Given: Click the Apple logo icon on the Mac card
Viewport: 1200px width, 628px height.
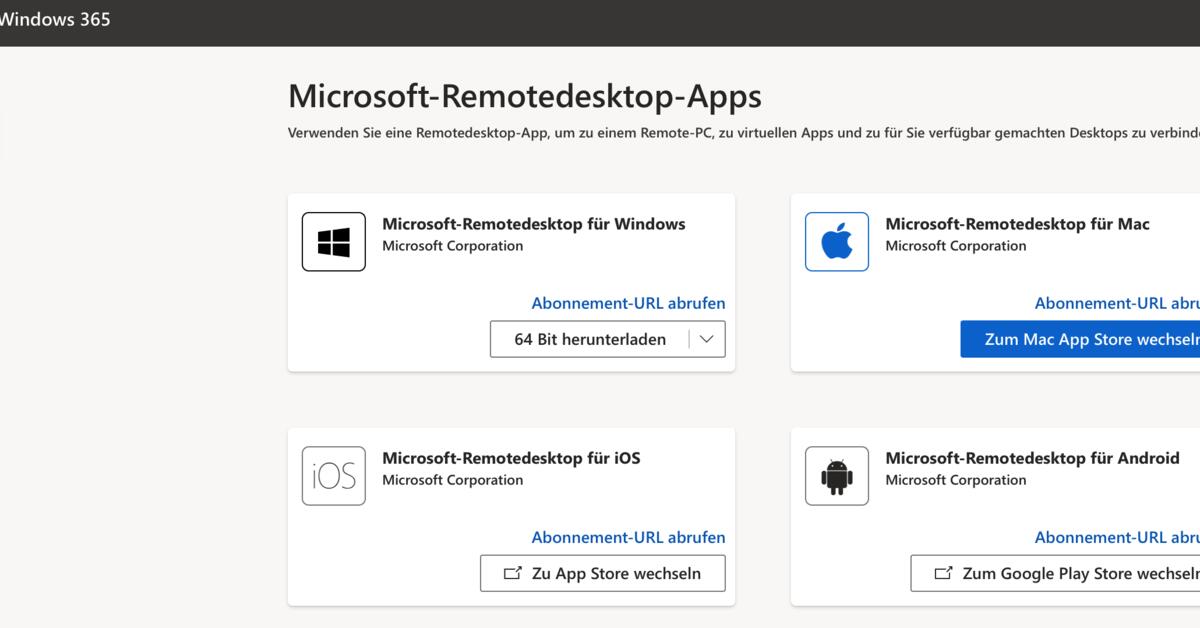Looking at the screenshot, I should (836, 241).
